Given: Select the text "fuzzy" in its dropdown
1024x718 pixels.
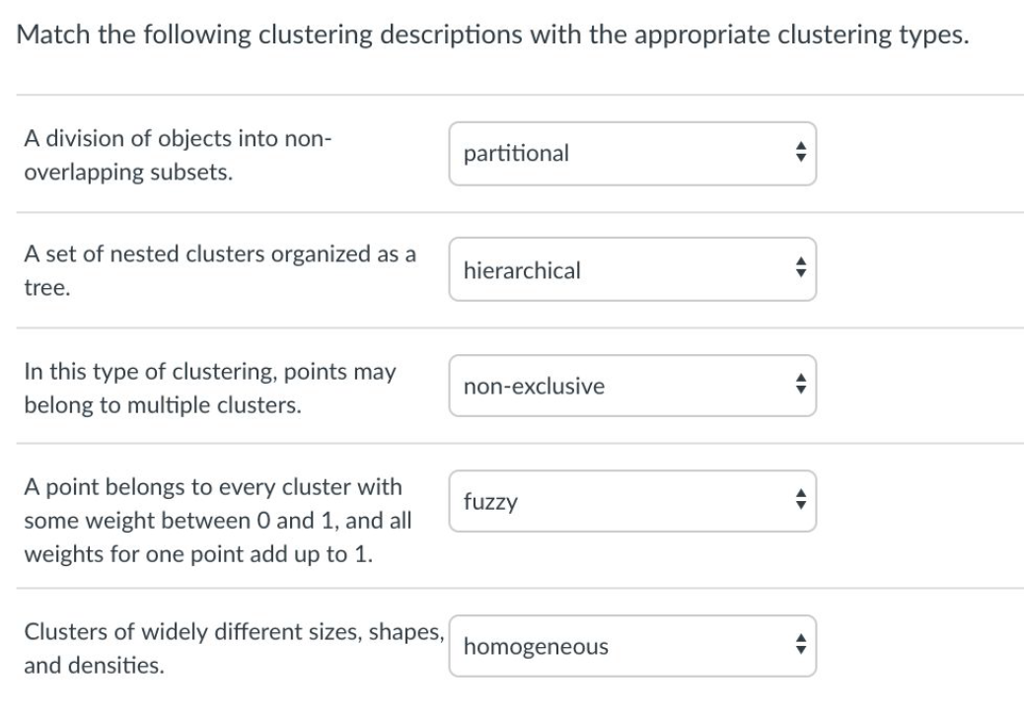Looking at the screenshot, I should pyautogui.click(x=488, y=502).
